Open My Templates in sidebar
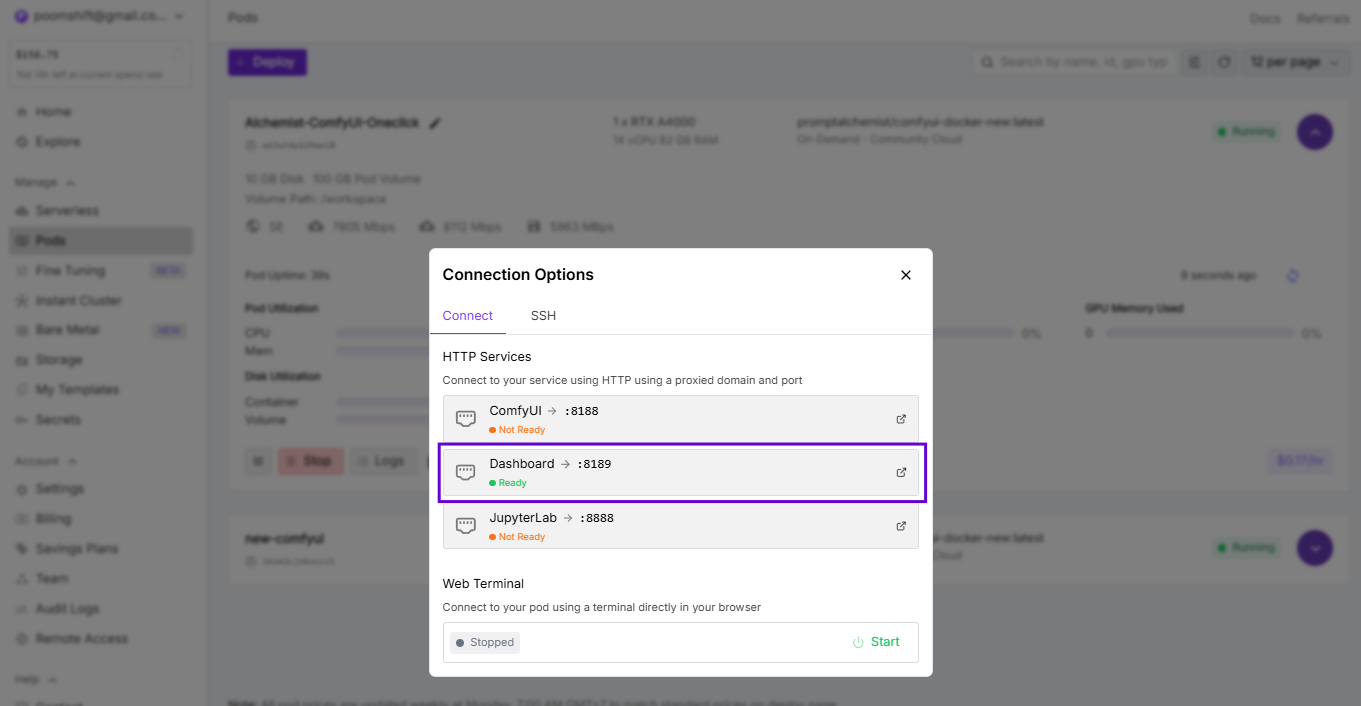The width and height of the screenshot is (1361, 706). click(77, 390)
